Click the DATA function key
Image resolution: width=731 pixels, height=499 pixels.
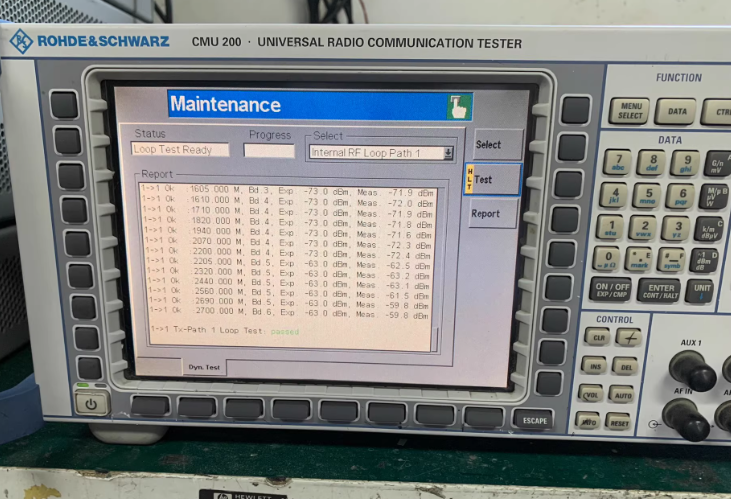coord(676,111)
